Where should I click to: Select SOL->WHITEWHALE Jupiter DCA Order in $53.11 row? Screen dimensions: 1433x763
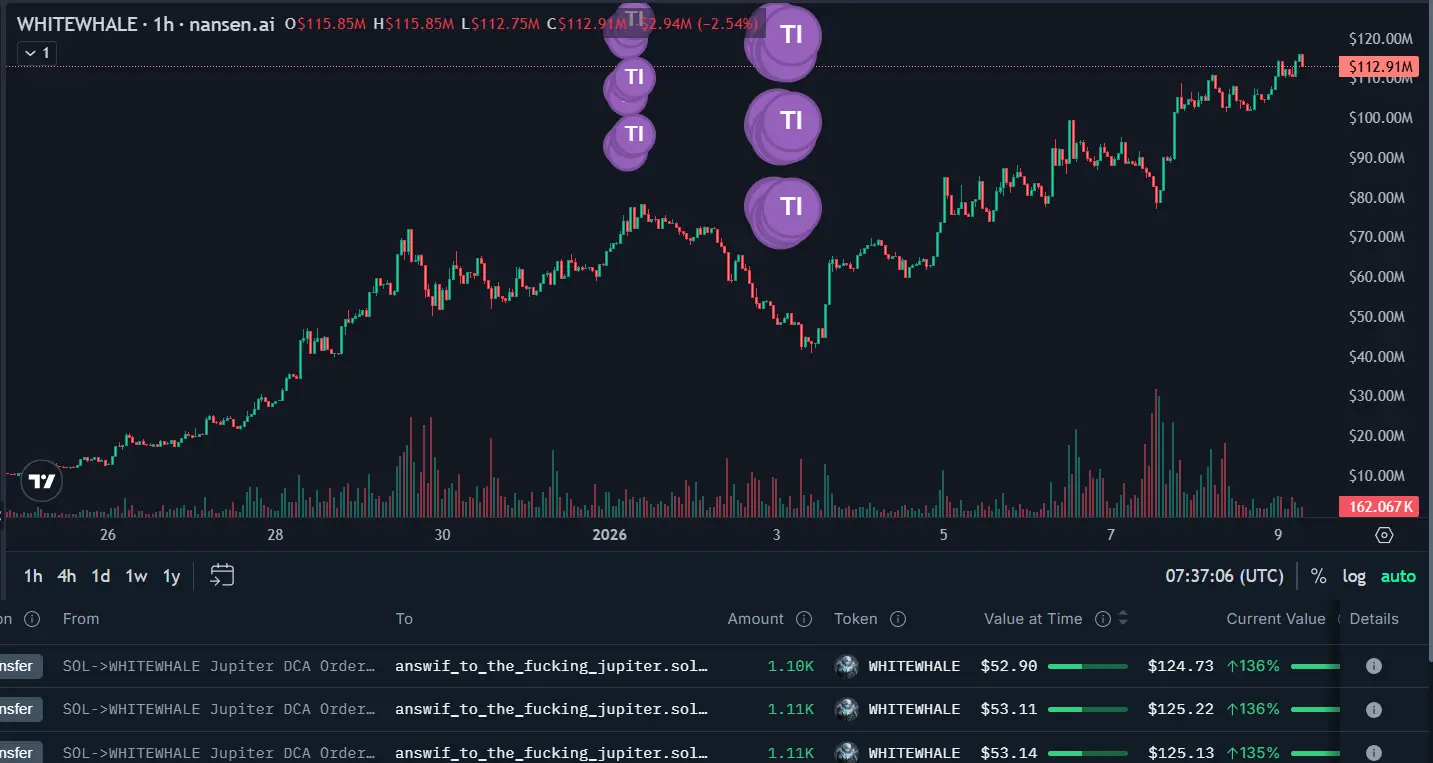click(220, 709)
